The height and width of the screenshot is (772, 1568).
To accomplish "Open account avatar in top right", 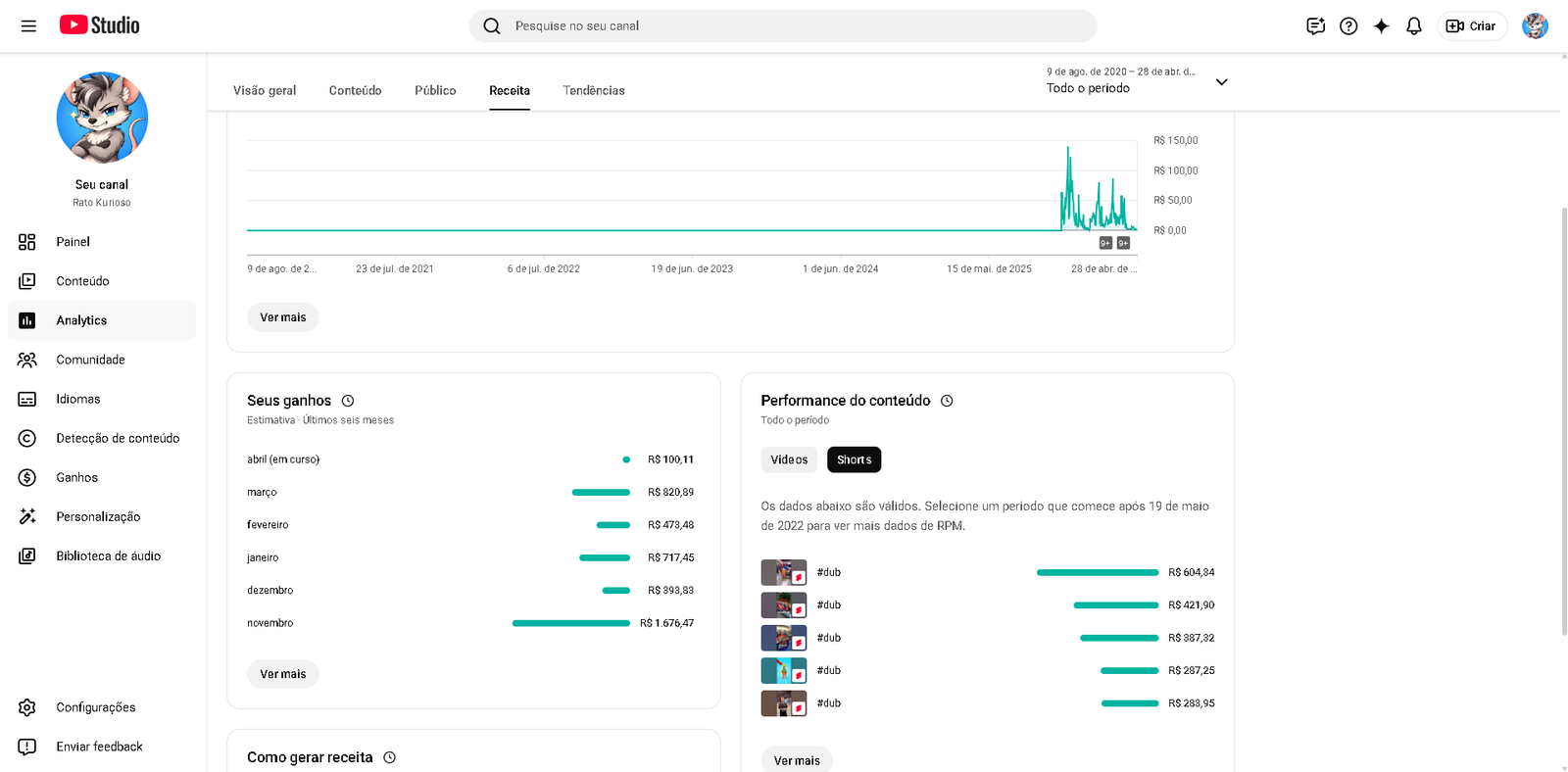I will pyautogui.click(x=1534, y=26).
